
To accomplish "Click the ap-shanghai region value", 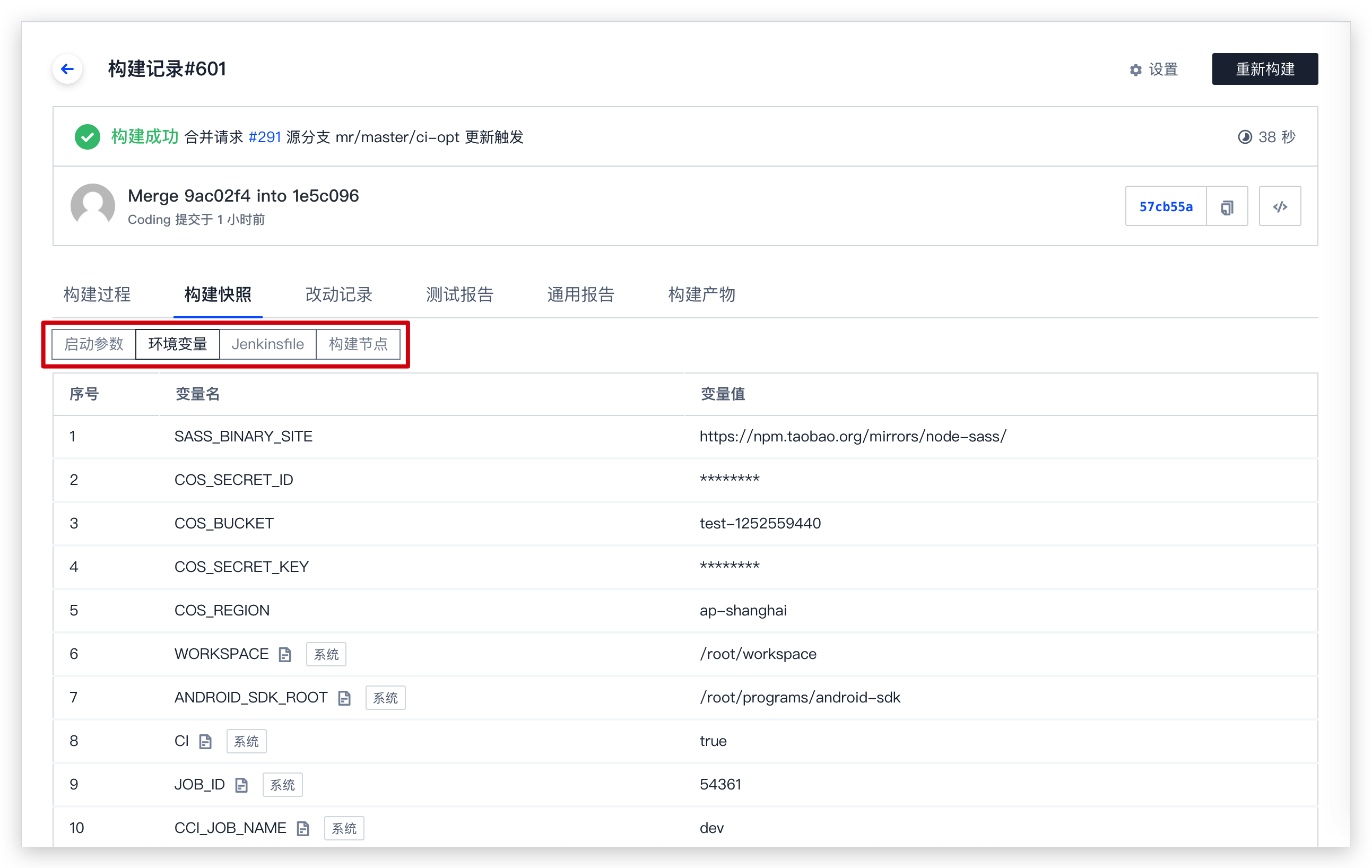I will coord(743,610).
